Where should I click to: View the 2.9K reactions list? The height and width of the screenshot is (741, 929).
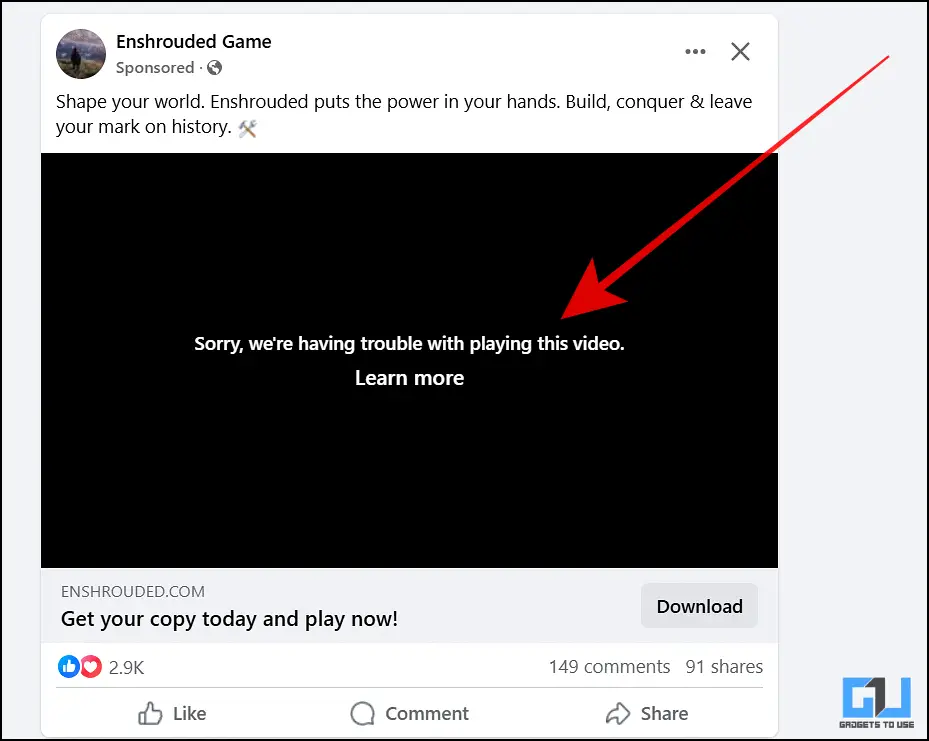(127, 668)
